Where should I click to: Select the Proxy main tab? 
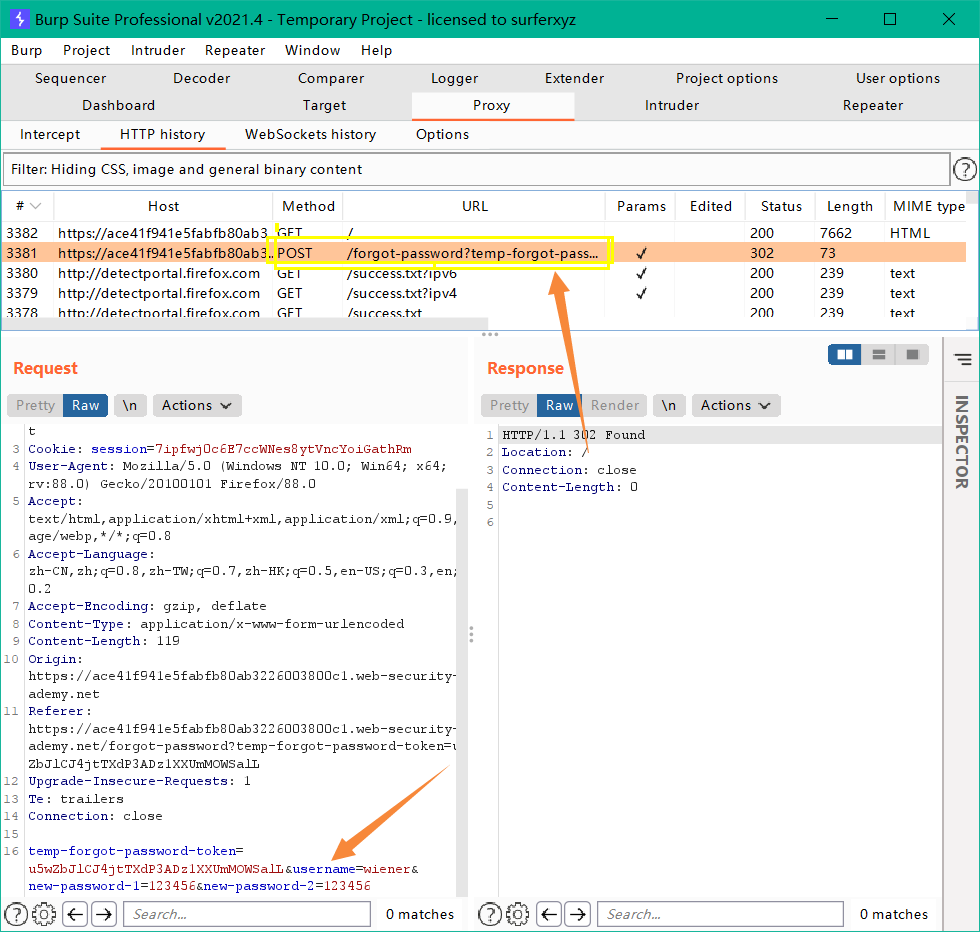click(x=492, y=105)
